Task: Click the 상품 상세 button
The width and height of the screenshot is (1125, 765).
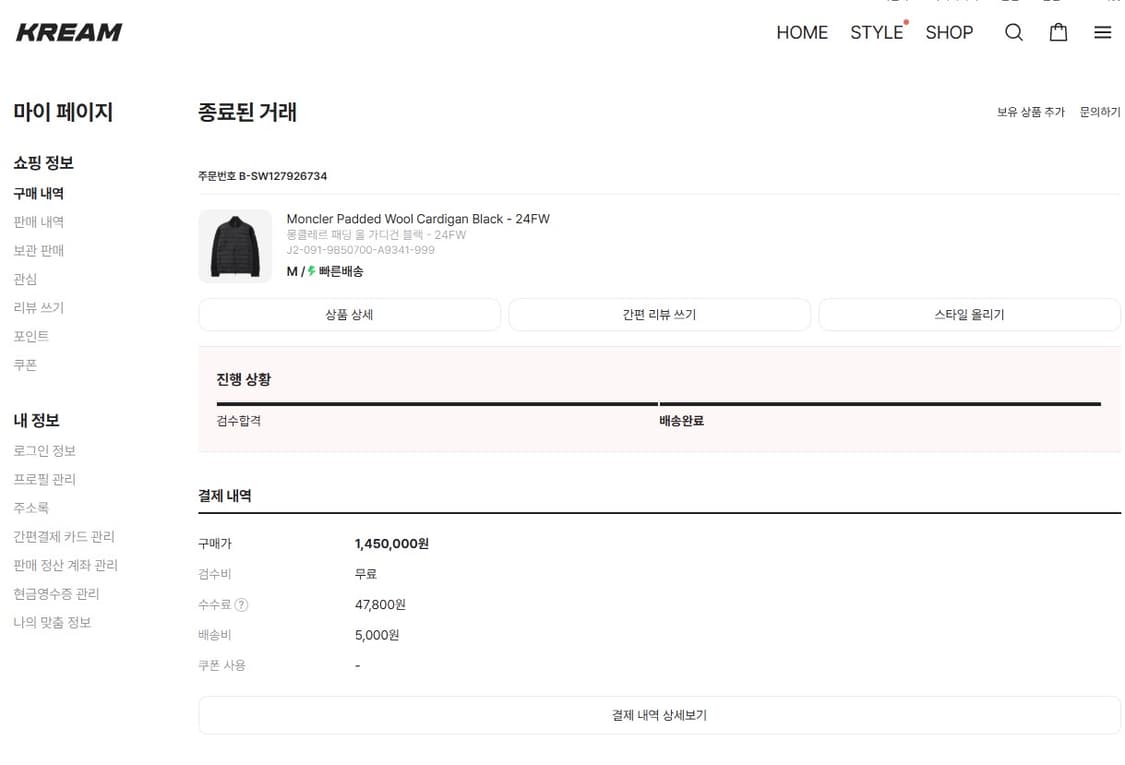Action: 349,314
